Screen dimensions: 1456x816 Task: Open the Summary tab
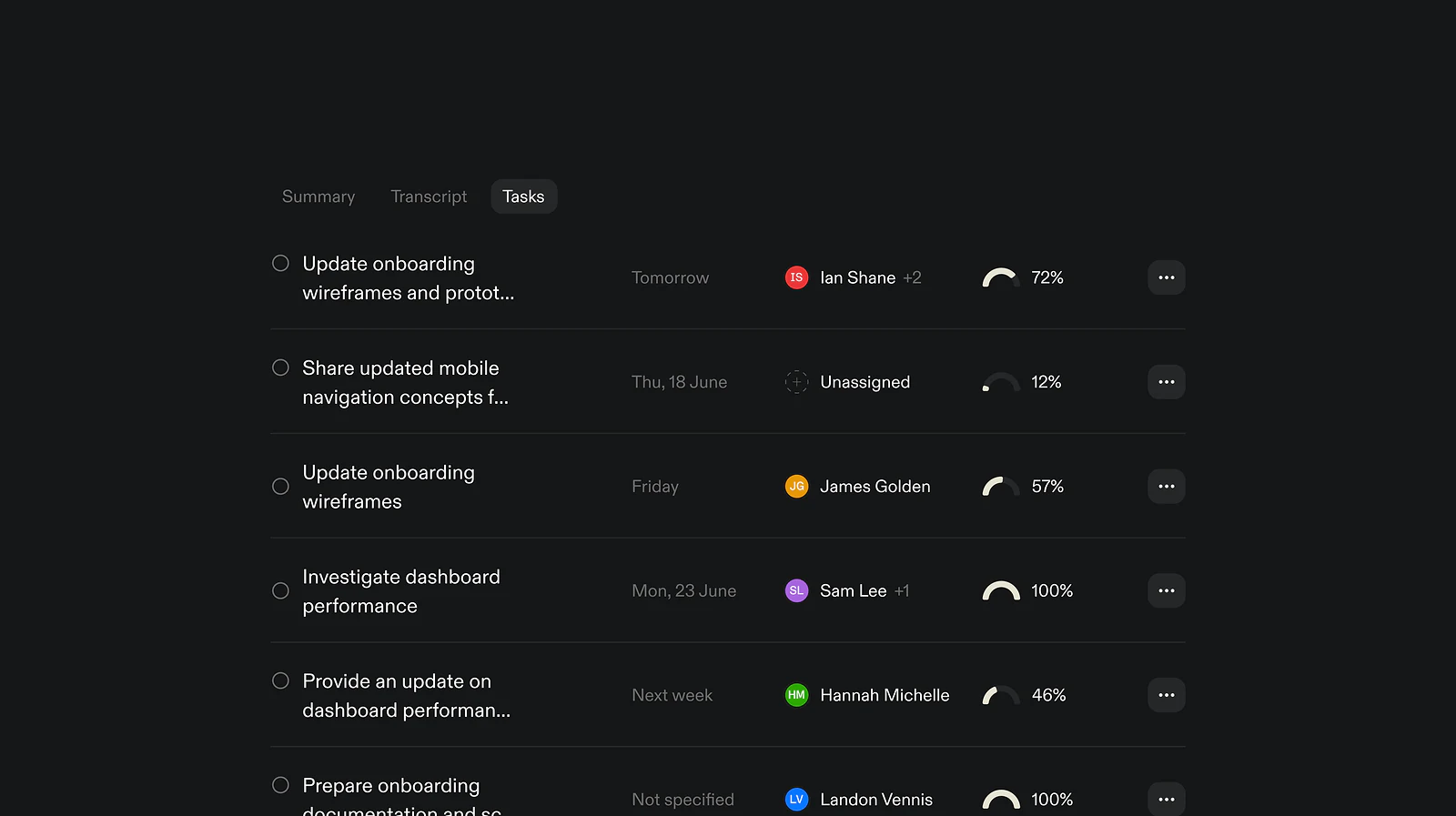[x=318, y=196]
